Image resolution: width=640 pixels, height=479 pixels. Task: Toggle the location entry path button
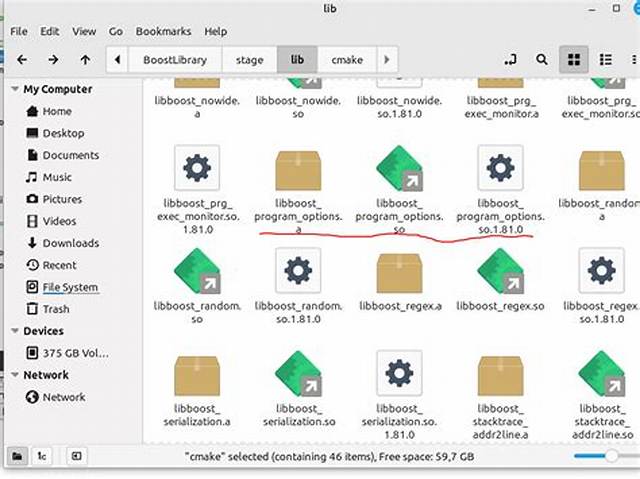point(510,60)
